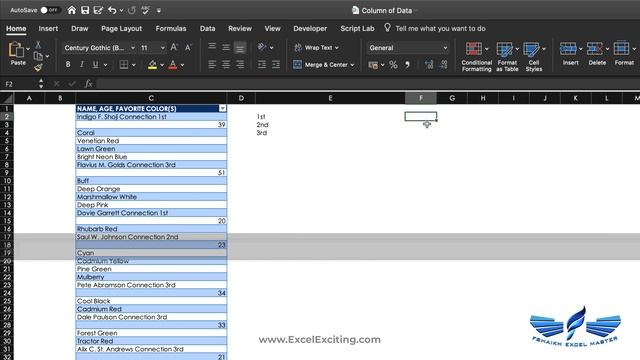Click Tell me what you want to do
Screen dimensions: 640x360
coord(440,29)
